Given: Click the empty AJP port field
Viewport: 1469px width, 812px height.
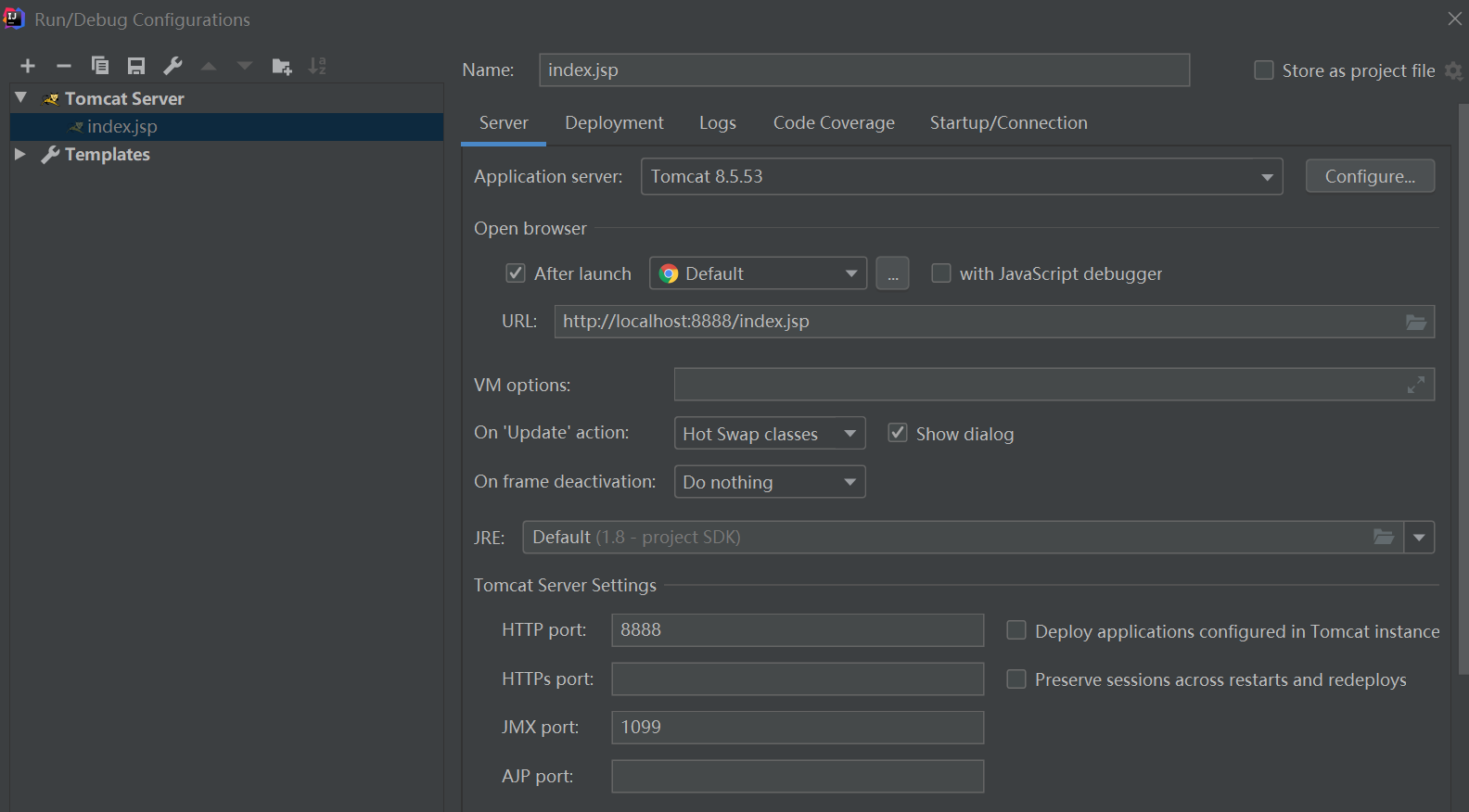Looking at the screenshot, I should pyautogui.click(x=798, y=777).
